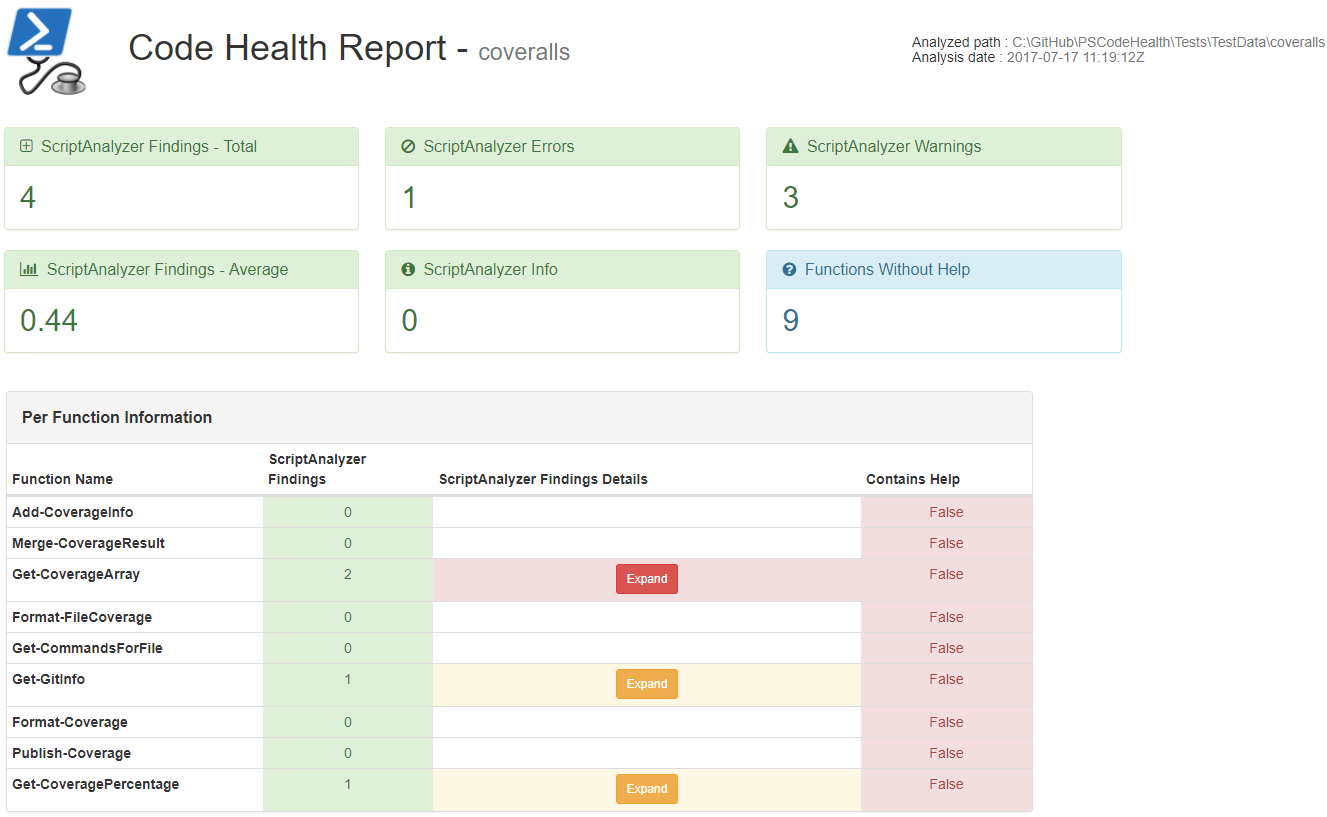
Task: Click the PowerShell stethoscope logo
Action: [x=44, y=50]
